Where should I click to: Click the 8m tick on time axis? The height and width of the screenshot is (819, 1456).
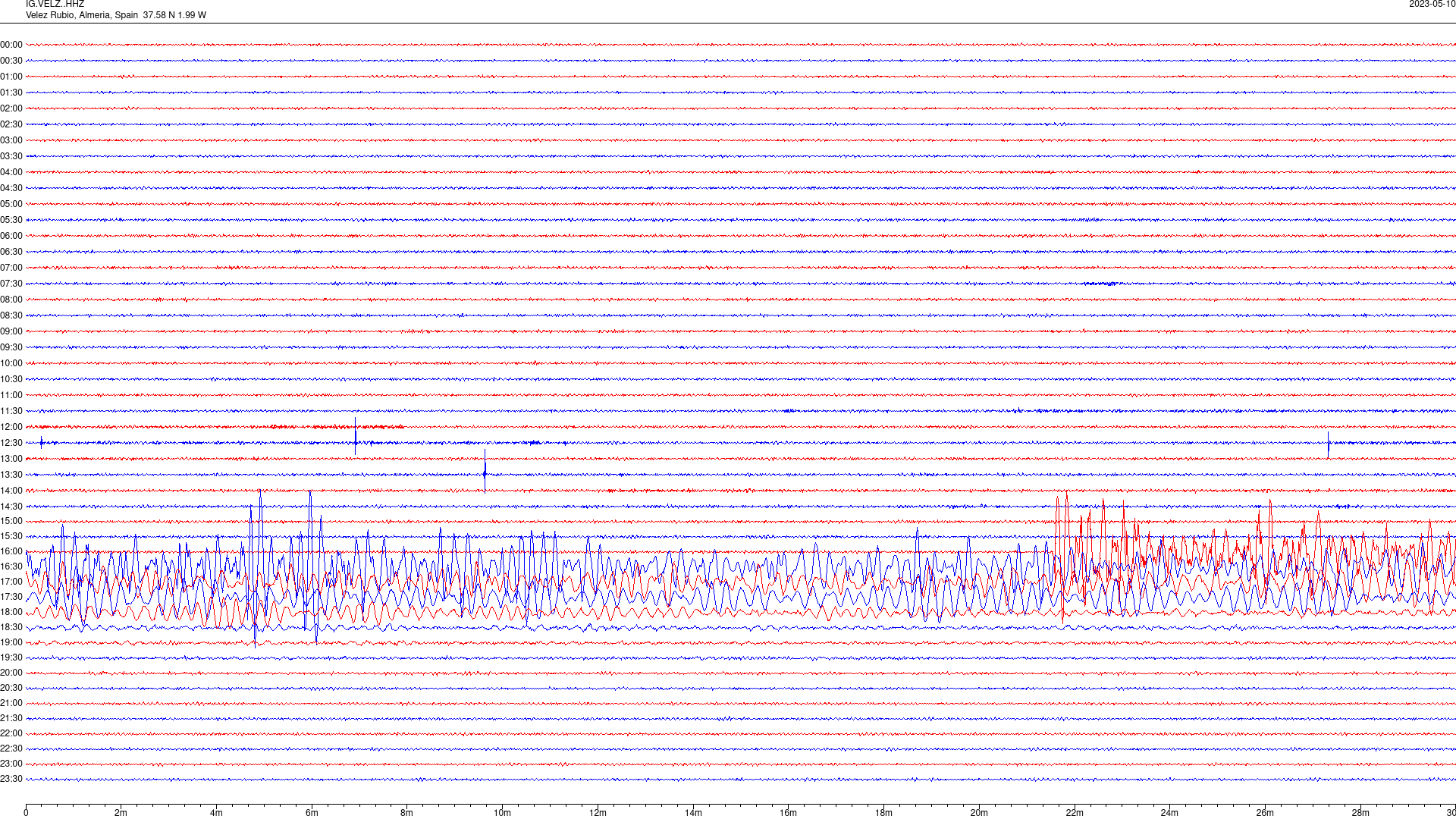click(407, 813)
